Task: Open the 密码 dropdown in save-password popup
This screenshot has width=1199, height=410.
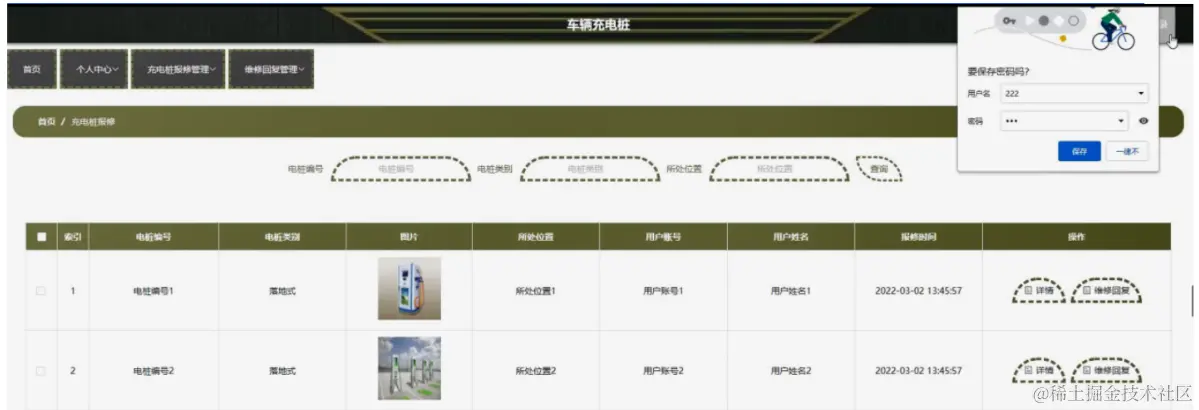Action: click(1064, 121)
